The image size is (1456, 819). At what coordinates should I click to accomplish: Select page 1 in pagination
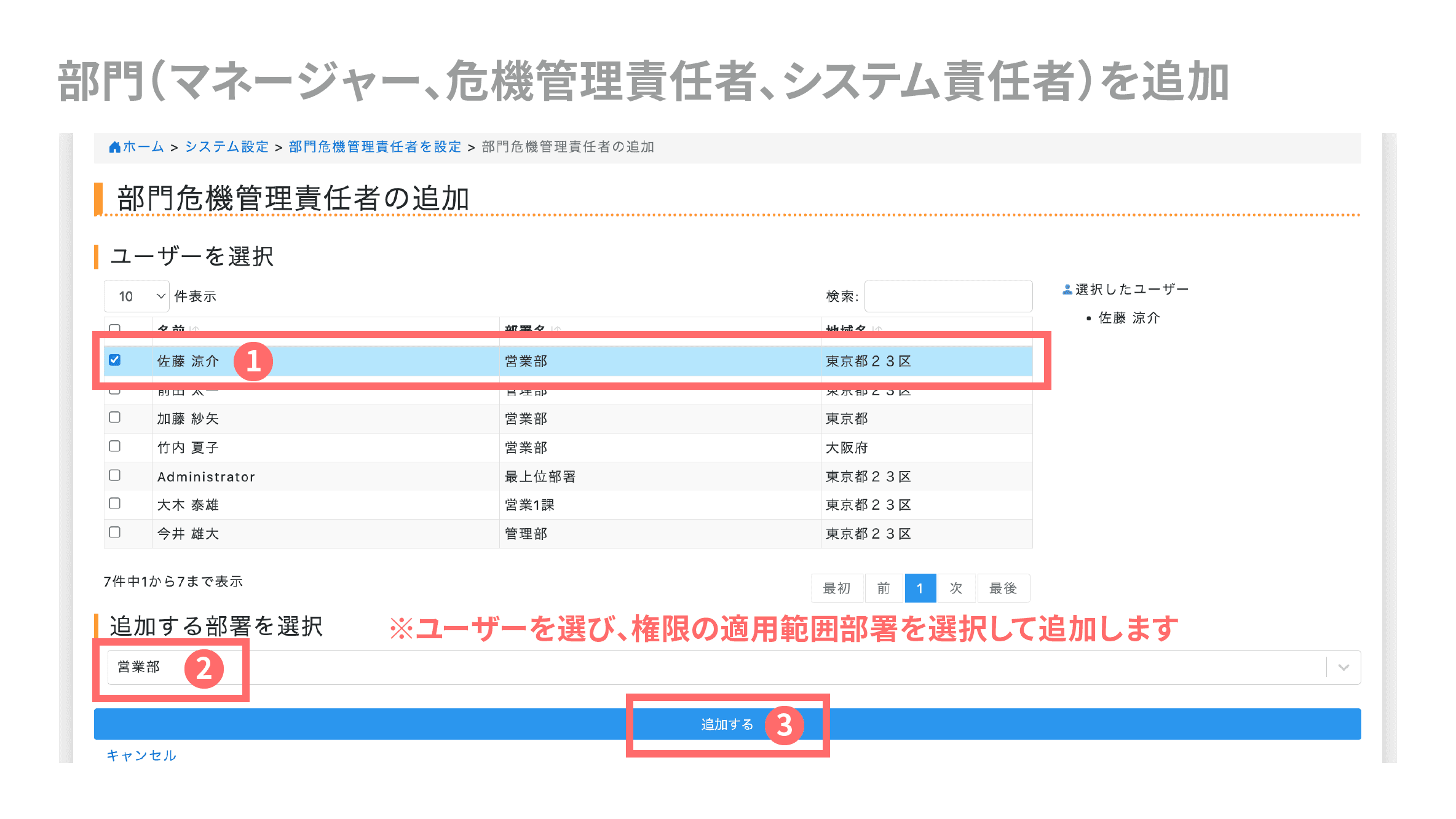pos(920,588)
